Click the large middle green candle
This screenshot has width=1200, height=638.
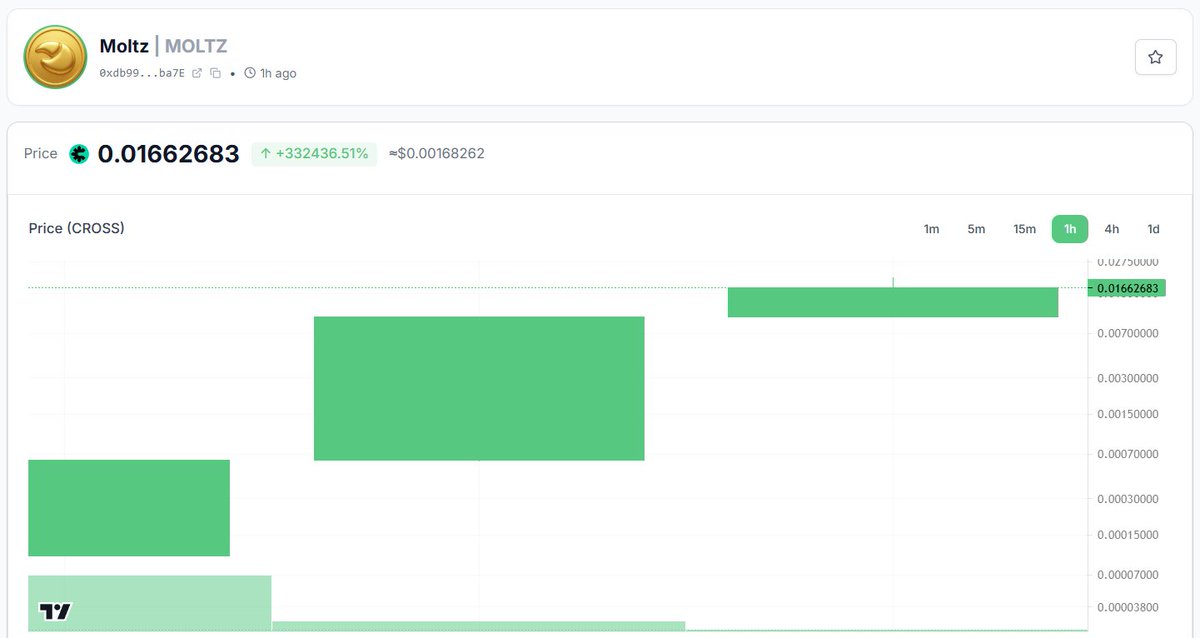[479, 388]
